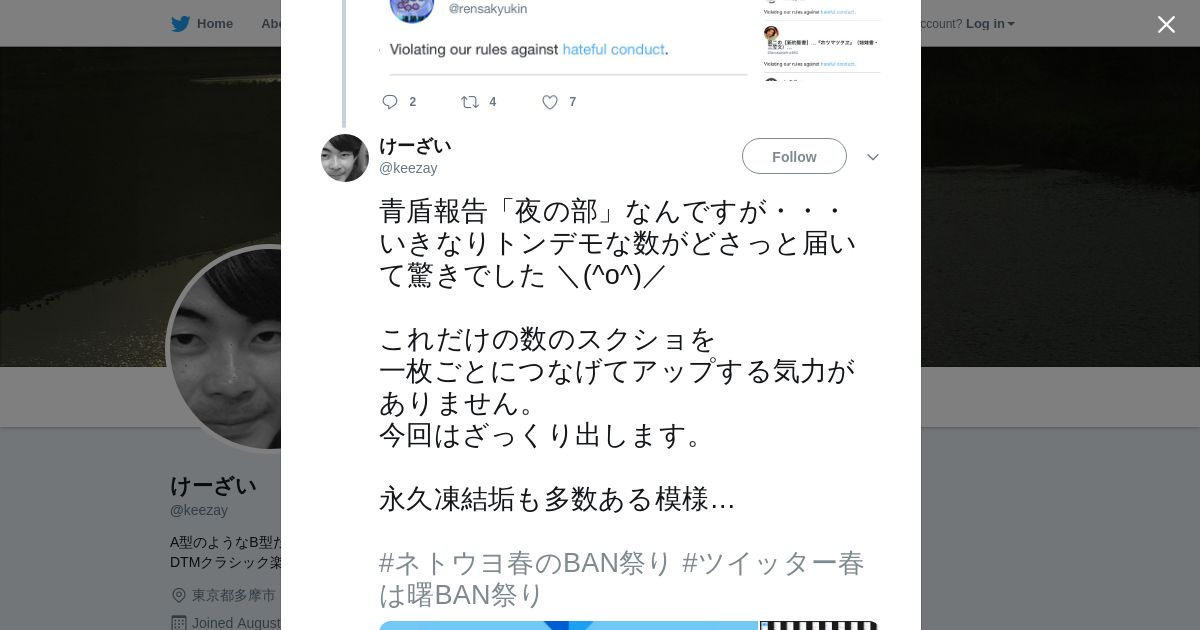1200x630 pixels.
Task: Expand tweet options chevron beside Follow
Action: (x=873, y=157)
